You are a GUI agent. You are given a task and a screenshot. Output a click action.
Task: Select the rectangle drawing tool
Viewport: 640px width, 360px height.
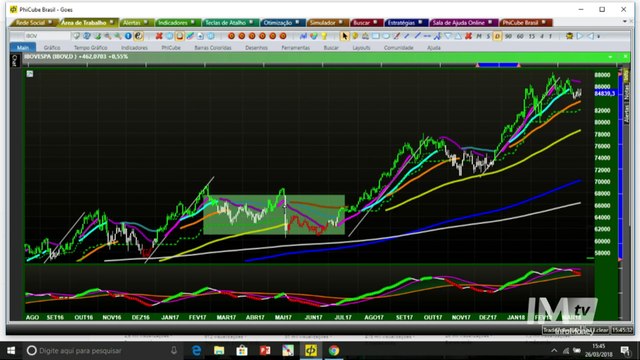pos(376,36)
